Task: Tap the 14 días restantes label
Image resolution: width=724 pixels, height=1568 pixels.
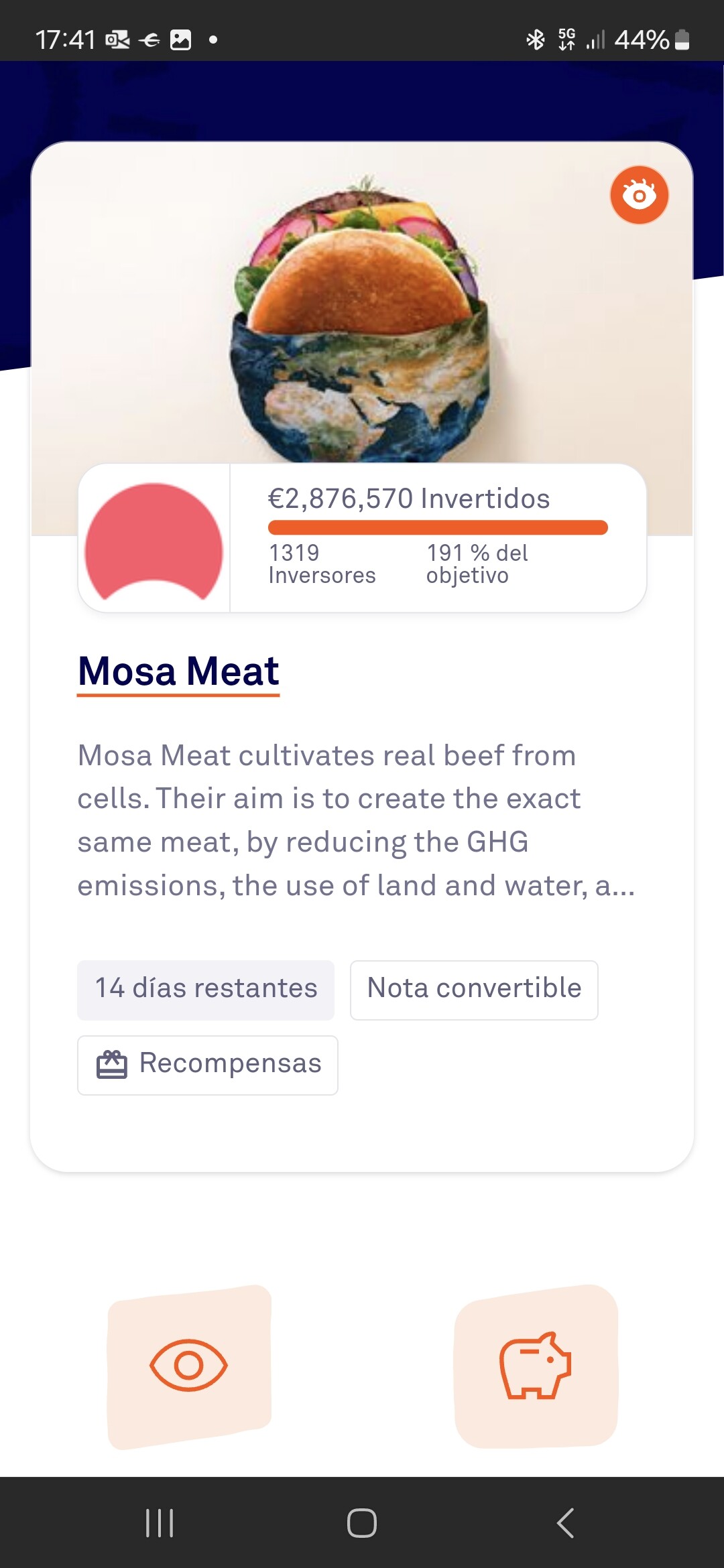Action: point(206,990)
